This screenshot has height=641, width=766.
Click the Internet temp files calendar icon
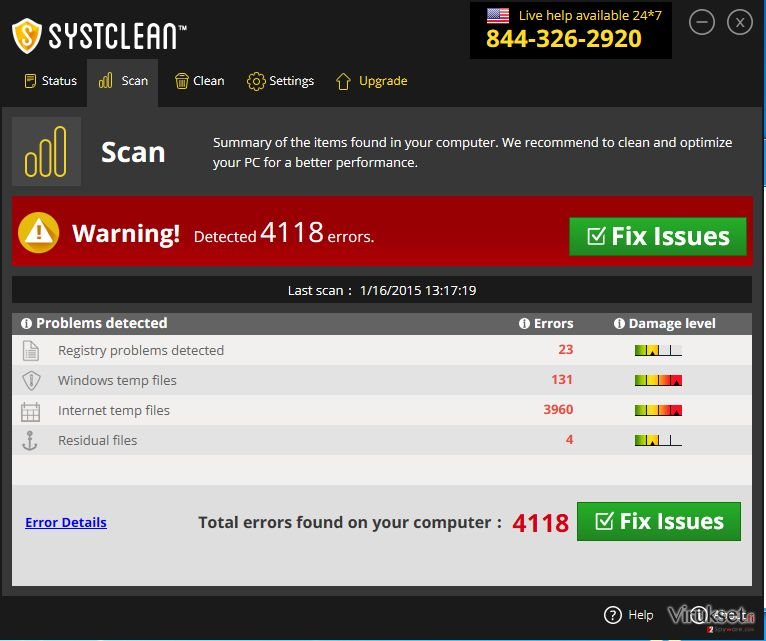(30, 411)
